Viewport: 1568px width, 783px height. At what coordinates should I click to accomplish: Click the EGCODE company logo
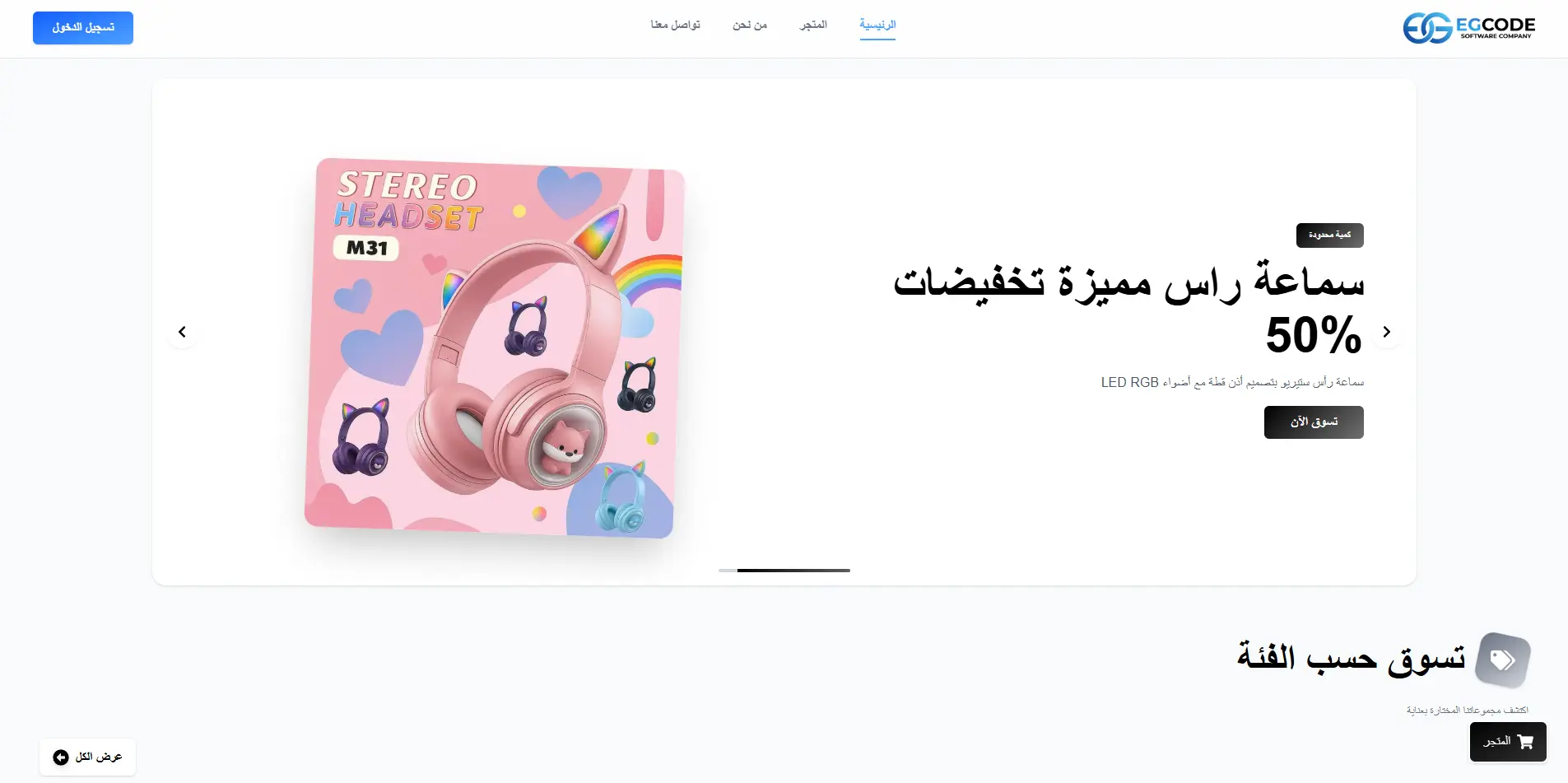pyautogui.click(x=1469, y=28)
